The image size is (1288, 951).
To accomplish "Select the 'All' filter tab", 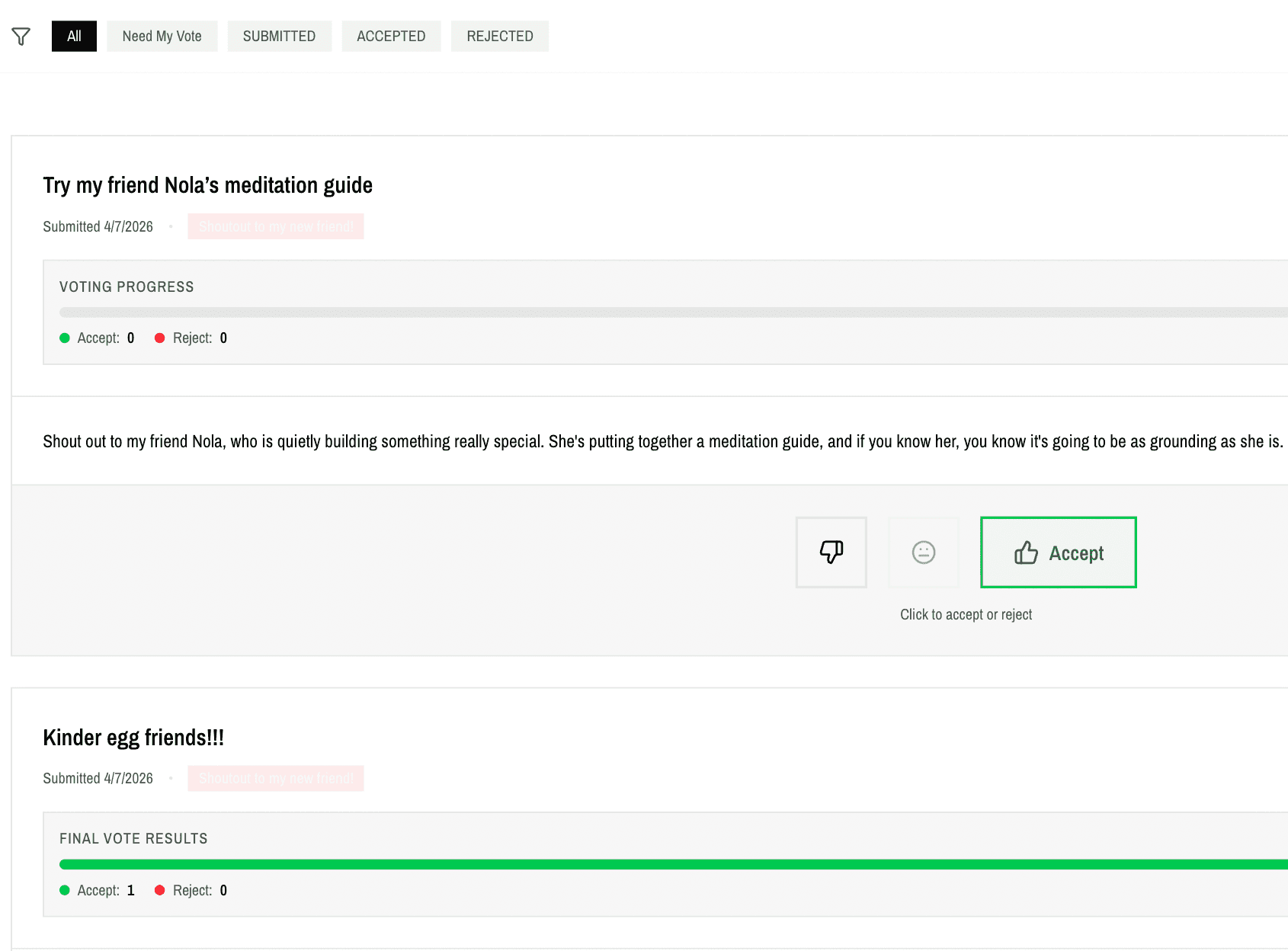I will pos(74,36).
